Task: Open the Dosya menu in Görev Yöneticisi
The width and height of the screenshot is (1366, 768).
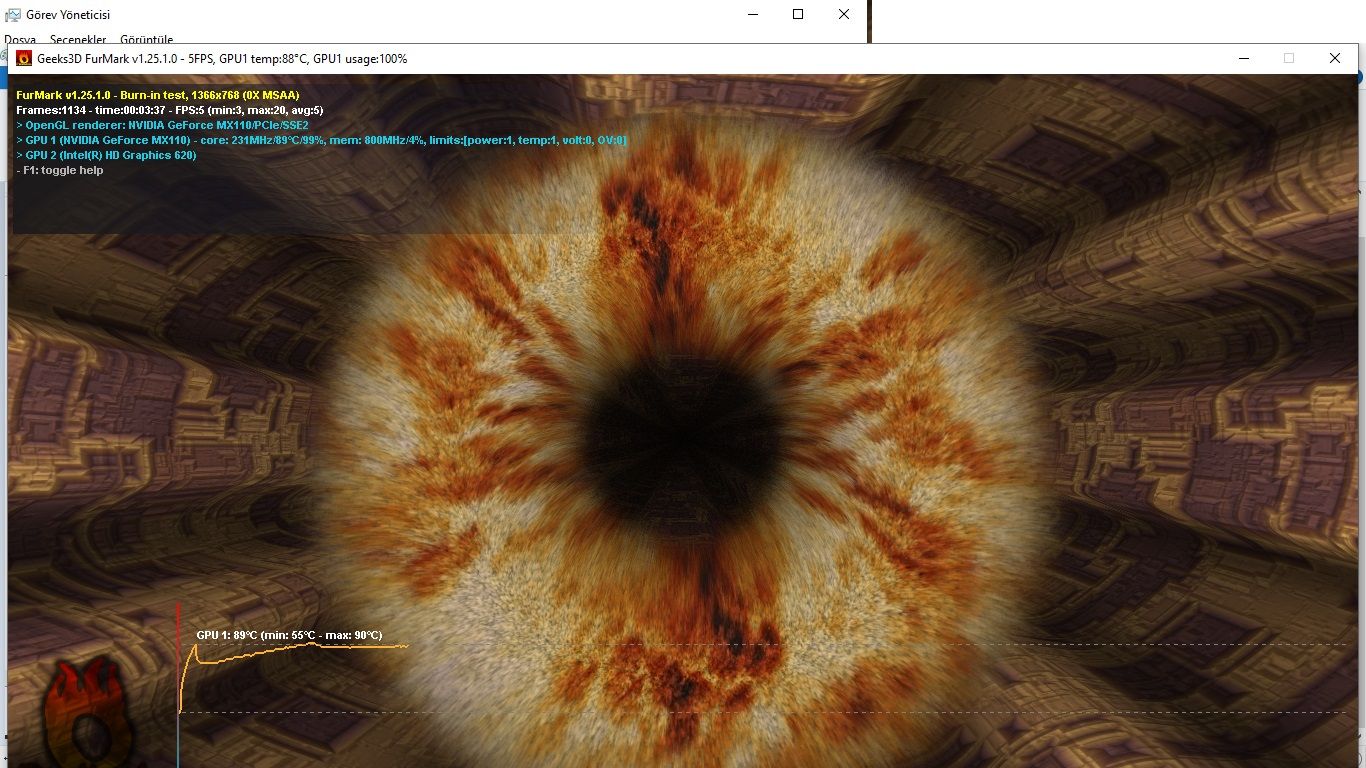Action: click(20, 40)
